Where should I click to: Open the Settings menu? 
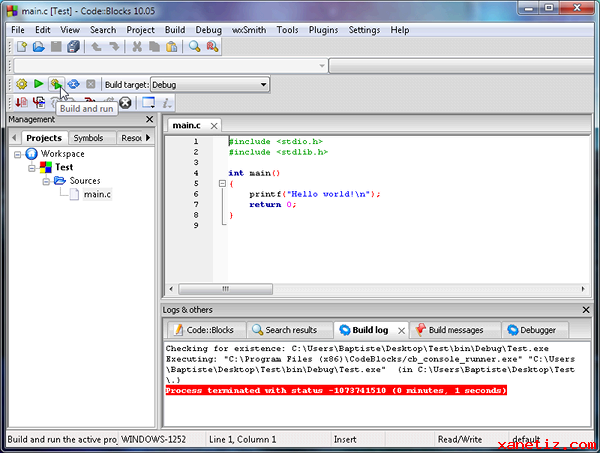[364, 30]
